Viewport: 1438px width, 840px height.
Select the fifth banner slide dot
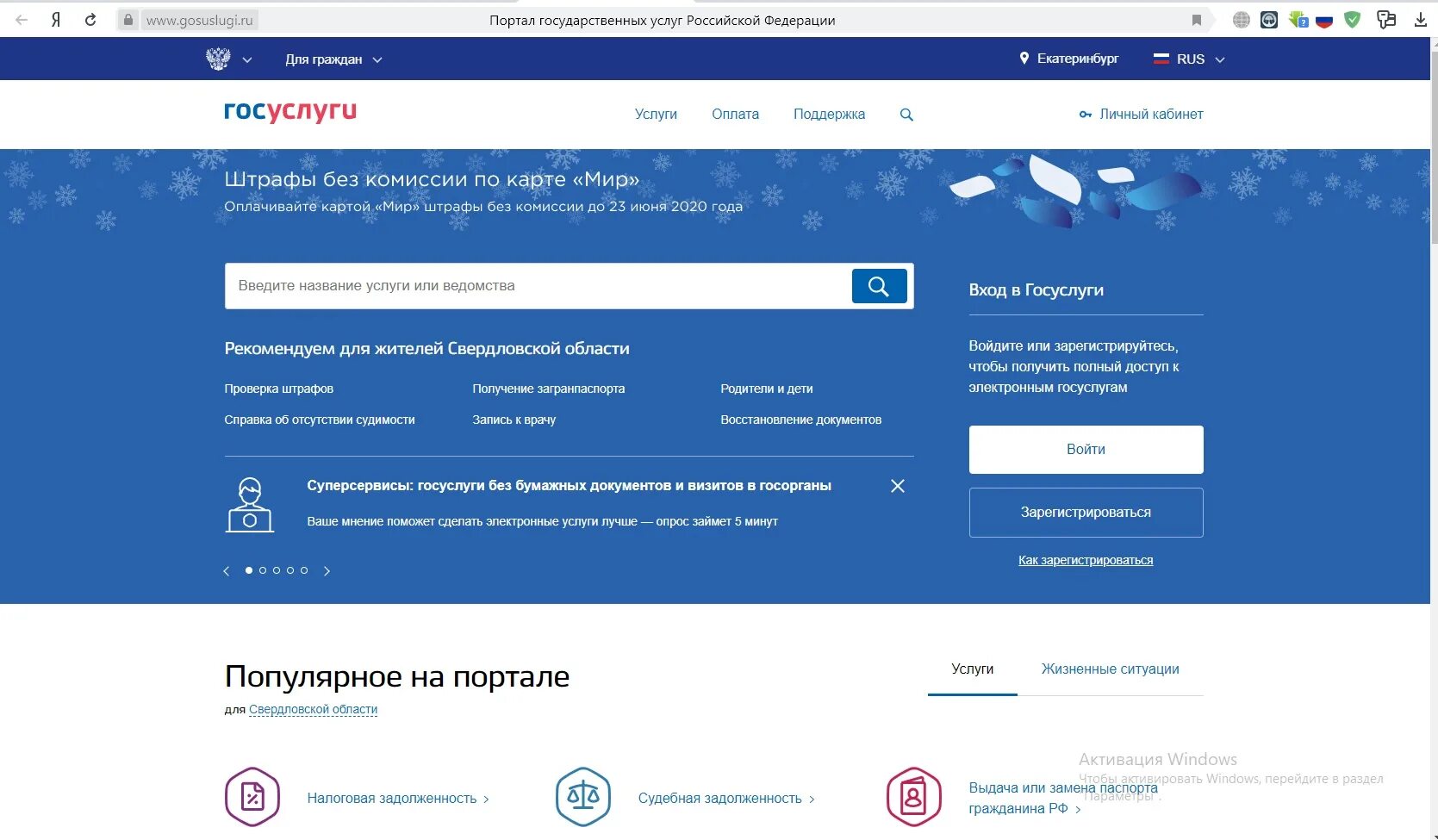click(304, 570)
